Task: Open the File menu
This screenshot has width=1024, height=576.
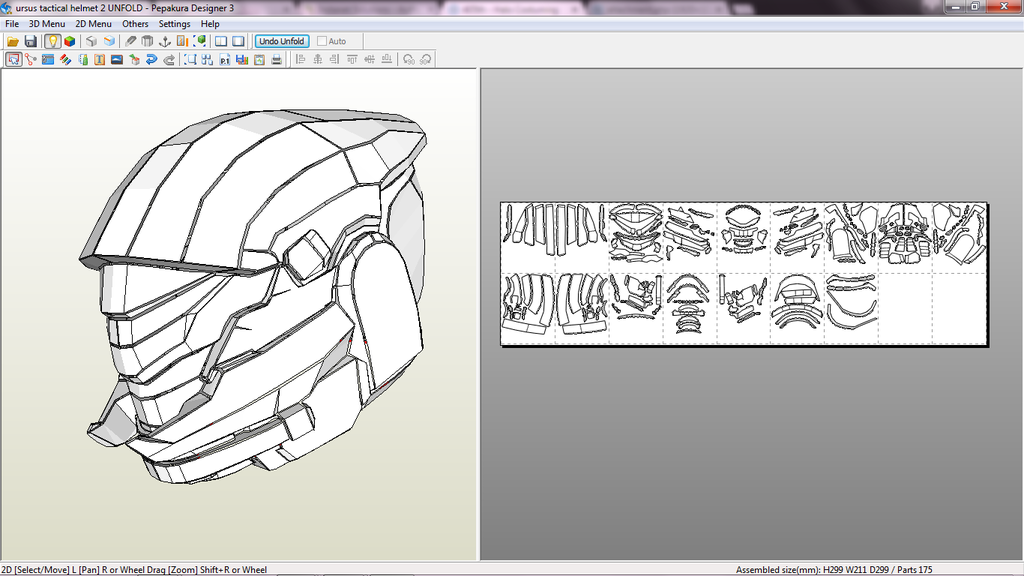Action: [x=12, y=24]
